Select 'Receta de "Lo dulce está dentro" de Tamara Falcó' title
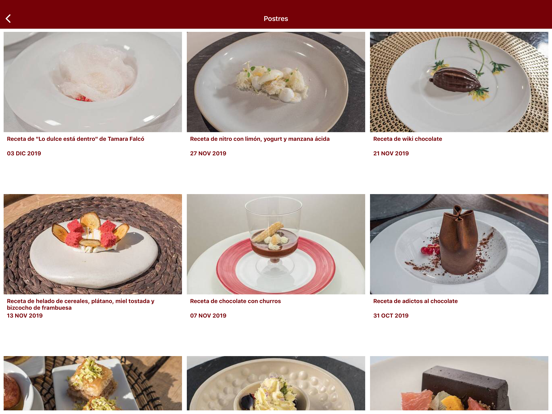This screenshot has width=552, height=414. (75, 139)
